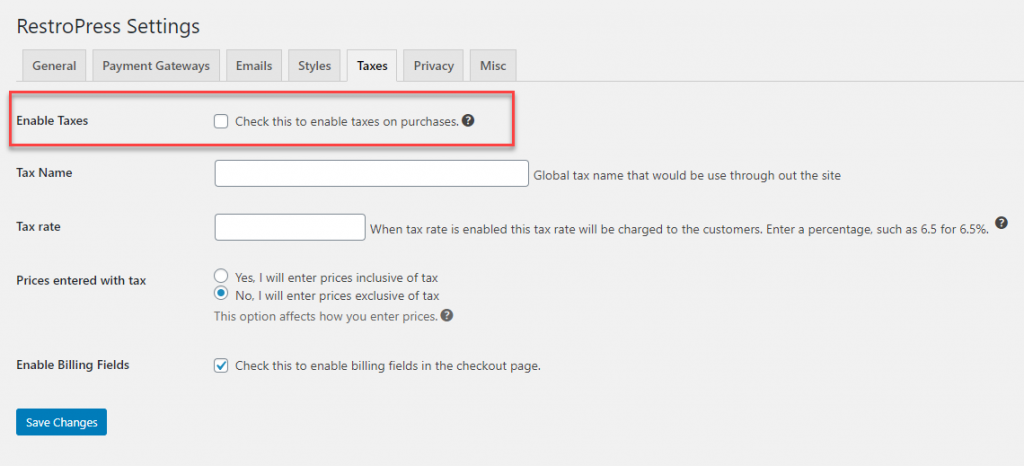Click the 'Enable Billing Fields' row label
Viewport: 1024px width, 466px height.
(72, 365)
